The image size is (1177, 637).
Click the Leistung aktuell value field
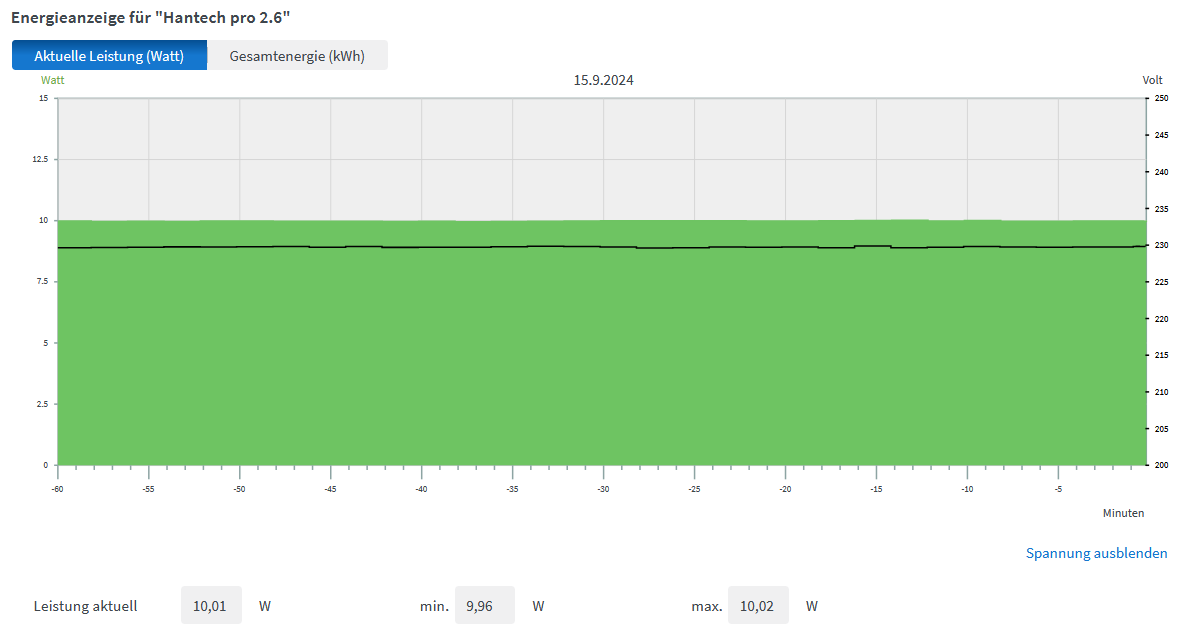pyautogui.click(x=211, y=606)
